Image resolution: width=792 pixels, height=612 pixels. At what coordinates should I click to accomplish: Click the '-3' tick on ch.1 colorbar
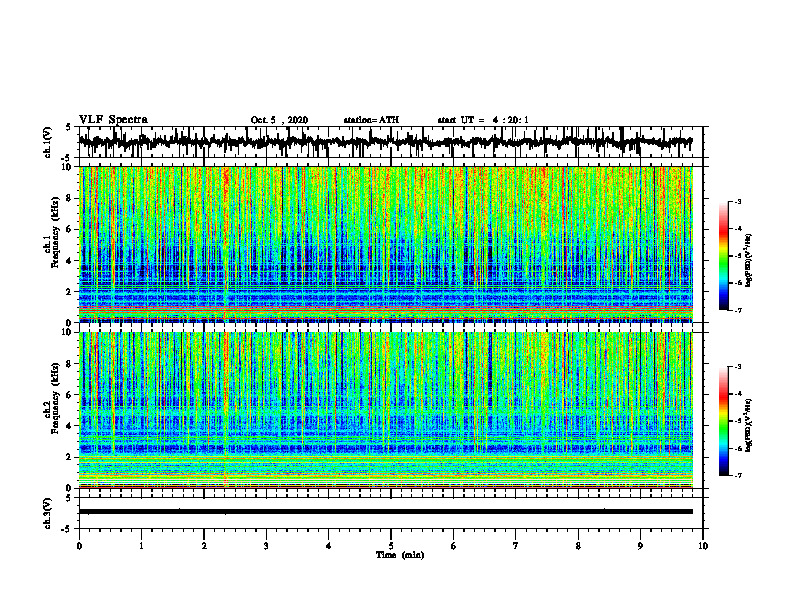737,201
